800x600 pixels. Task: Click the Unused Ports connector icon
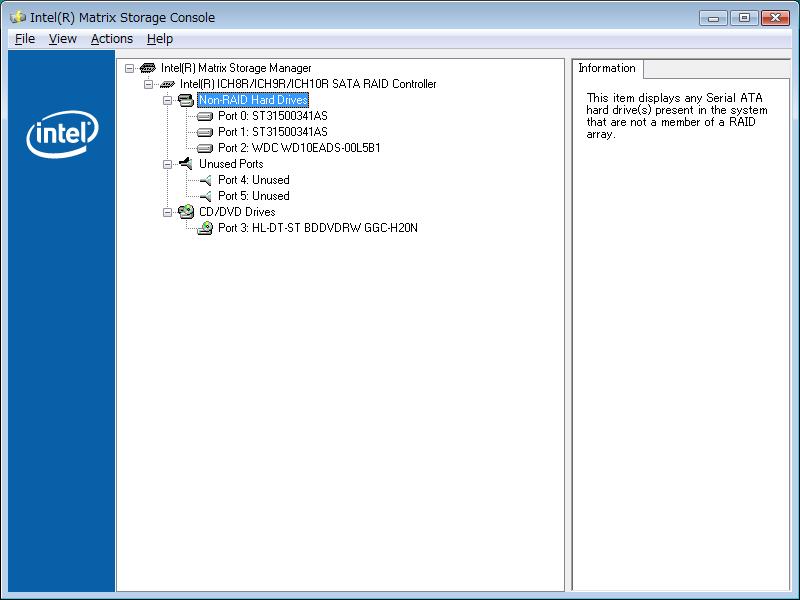[186, 164]
